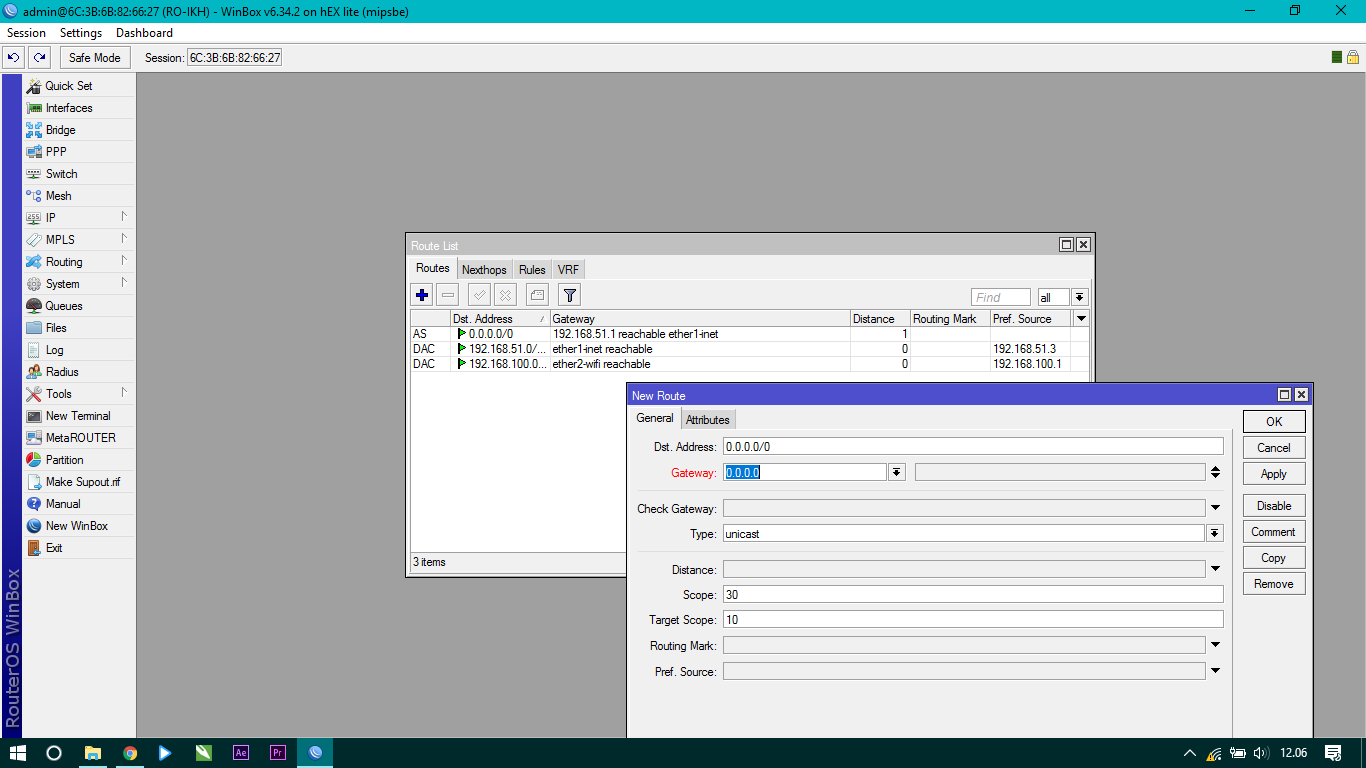Open the Type dropdown showing unicast
The width and height of the screenshot is (1366, 768).
(x=1215, y=534)
